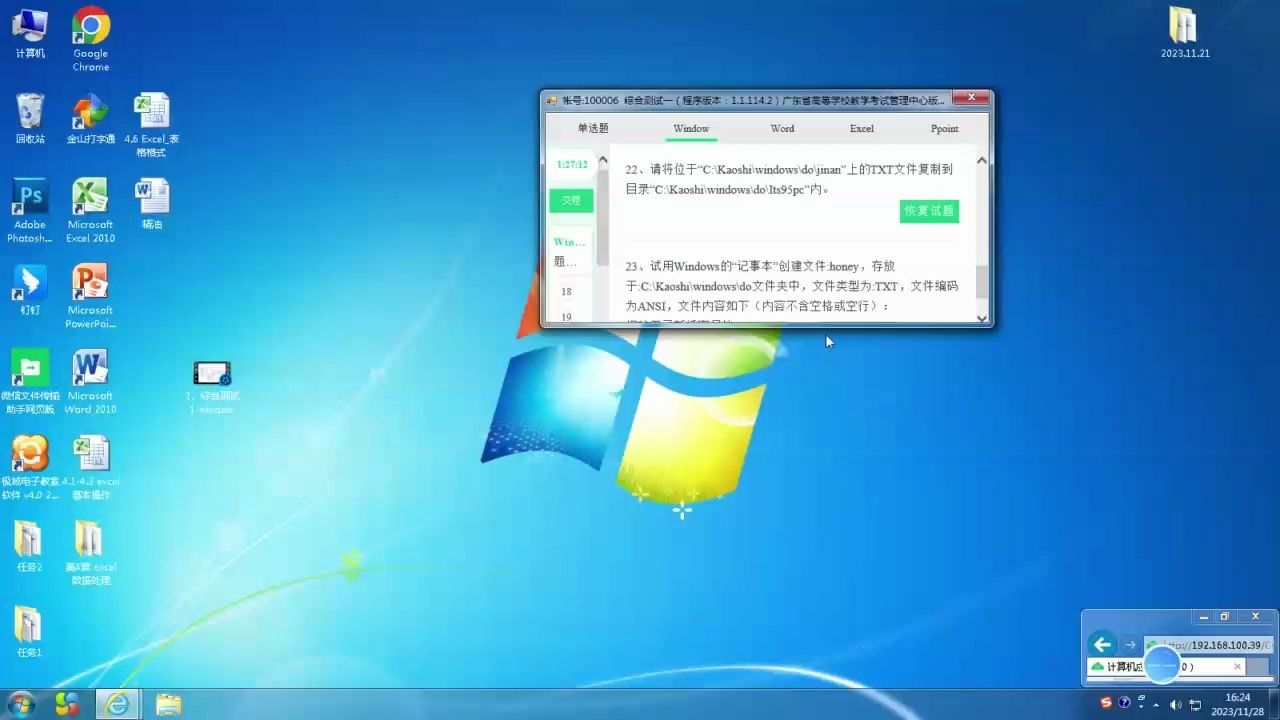
Task: Show hidden tray icons arrow
Action: pyautogui.click(x=1157, y=705)
